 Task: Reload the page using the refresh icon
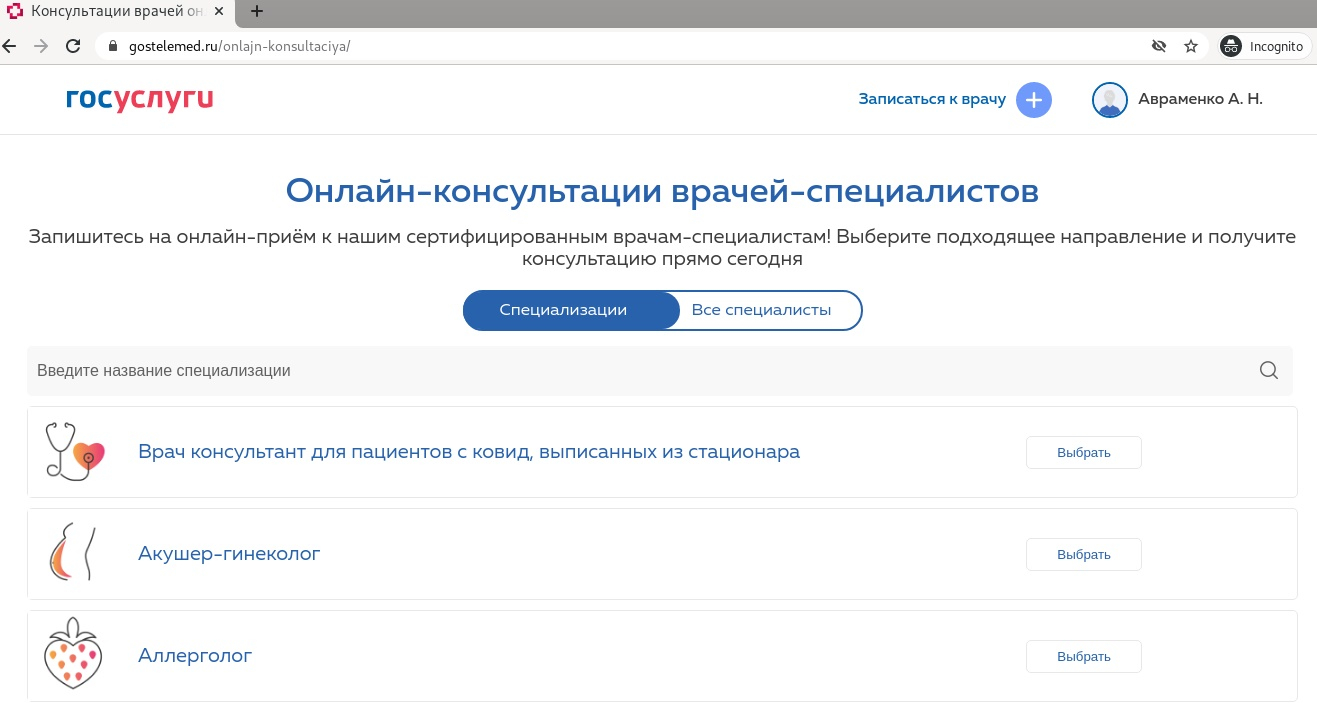point(73,46)
